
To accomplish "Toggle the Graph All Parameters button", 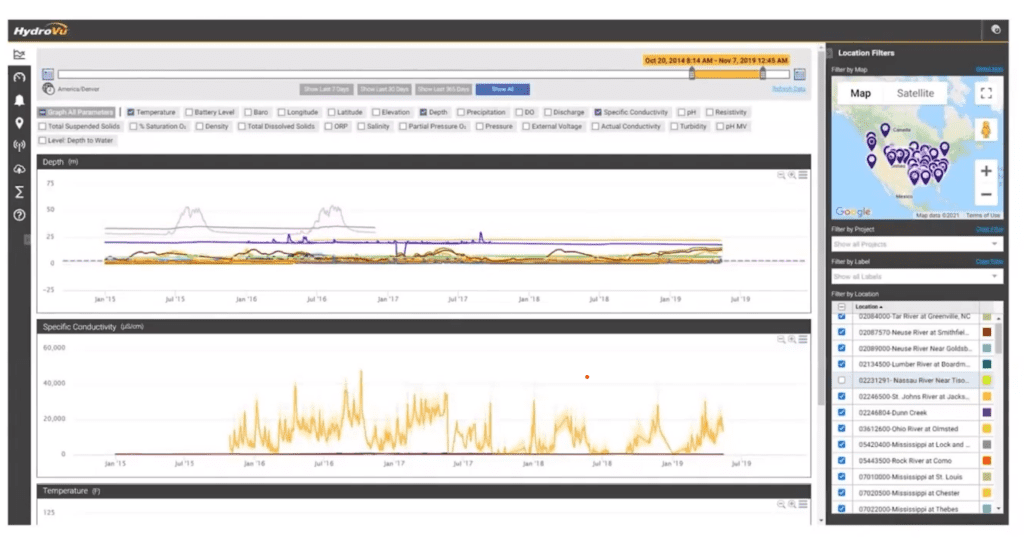I will tap(76, 112).
